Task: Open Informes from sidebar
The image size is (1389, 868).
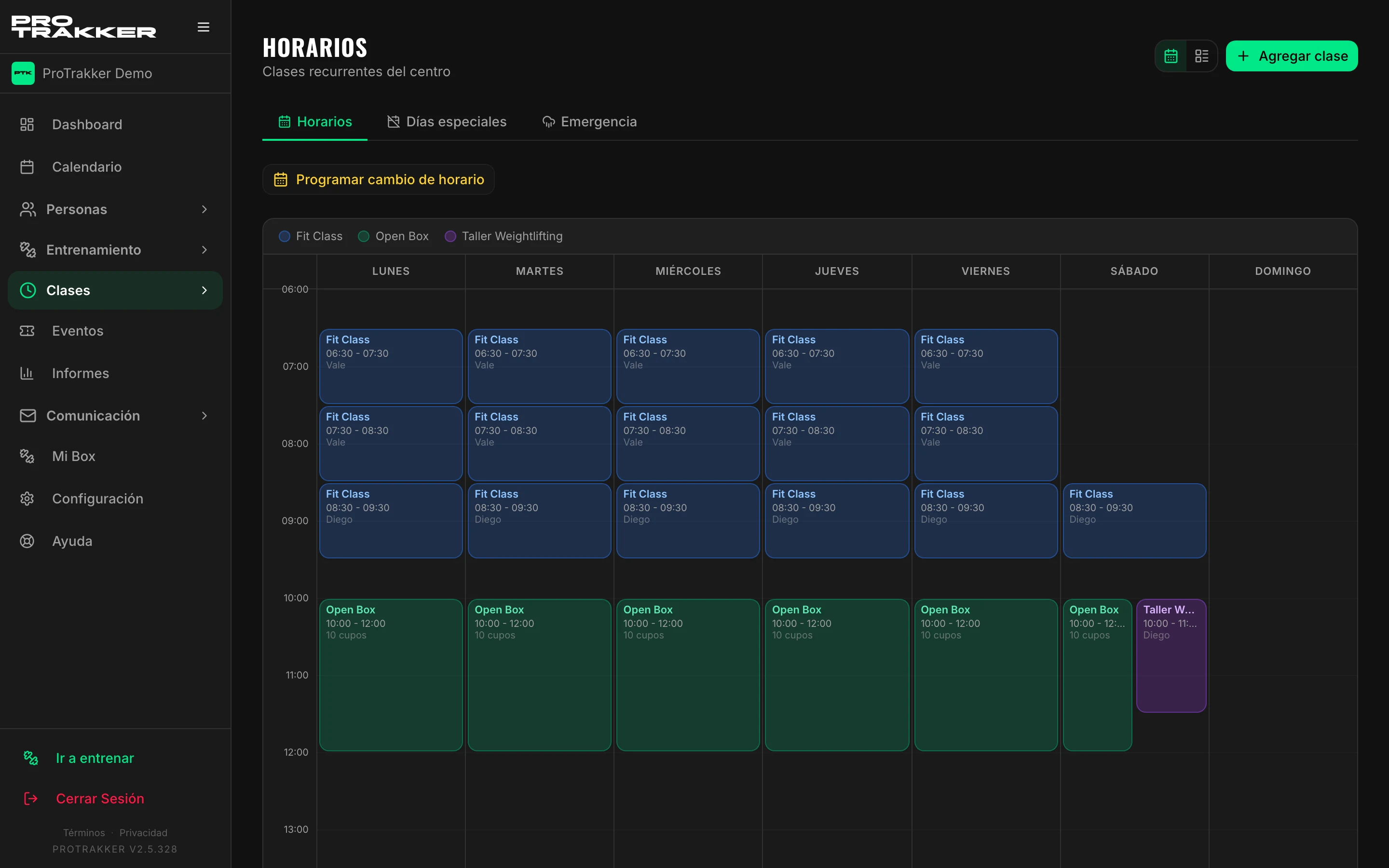Action: [115, 373]
